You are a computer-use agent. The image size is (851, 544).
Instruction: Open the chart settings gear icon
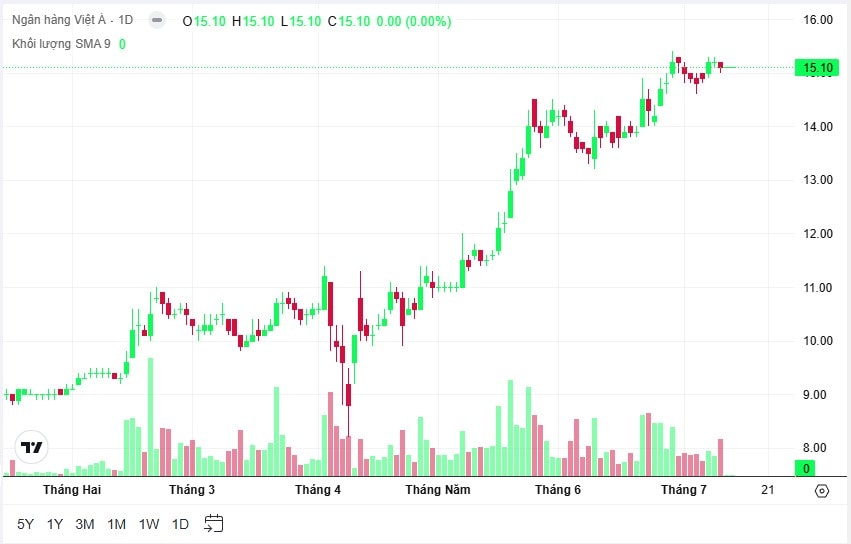pos(822,491)
